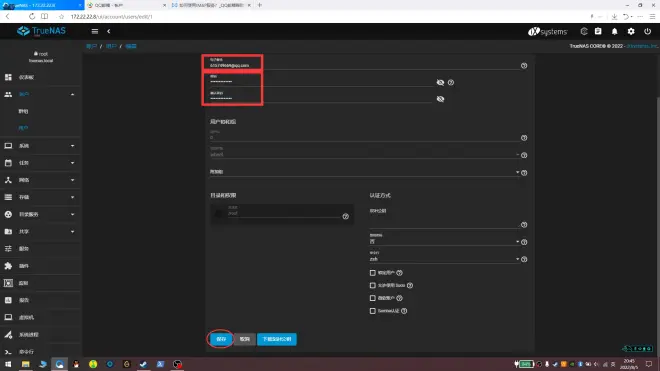The image size is (660, 371).
Task: Open File Explorer from the taskbar
Action: click(26, 364)
